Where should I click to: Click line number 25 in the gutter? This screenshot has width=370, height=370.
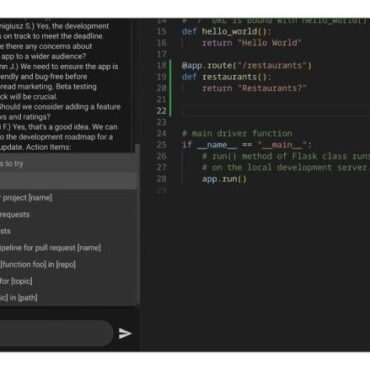click(161, 145)
